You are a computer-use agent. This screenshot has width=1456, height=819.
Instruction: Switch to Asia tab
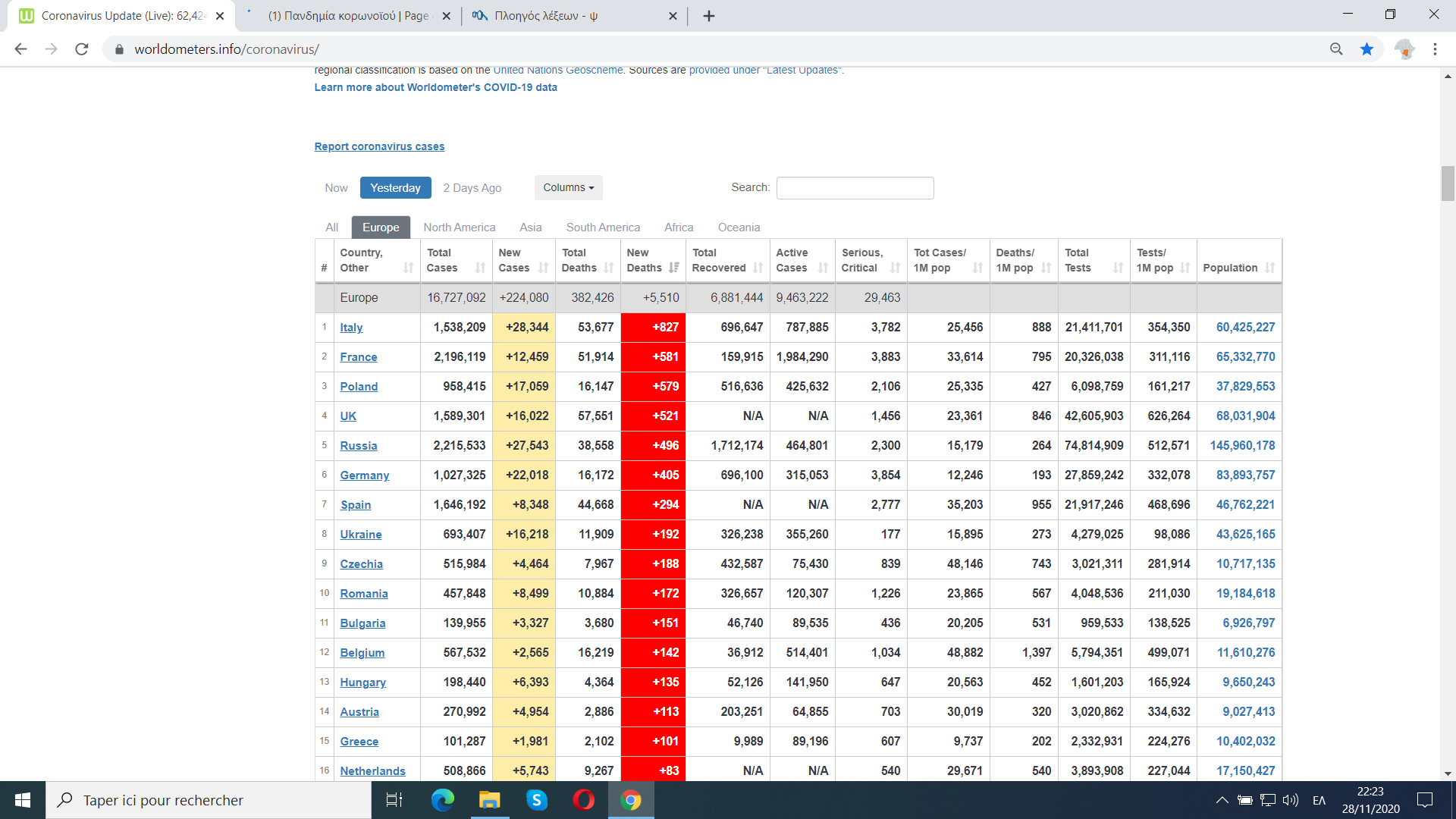tap(530, 227)
